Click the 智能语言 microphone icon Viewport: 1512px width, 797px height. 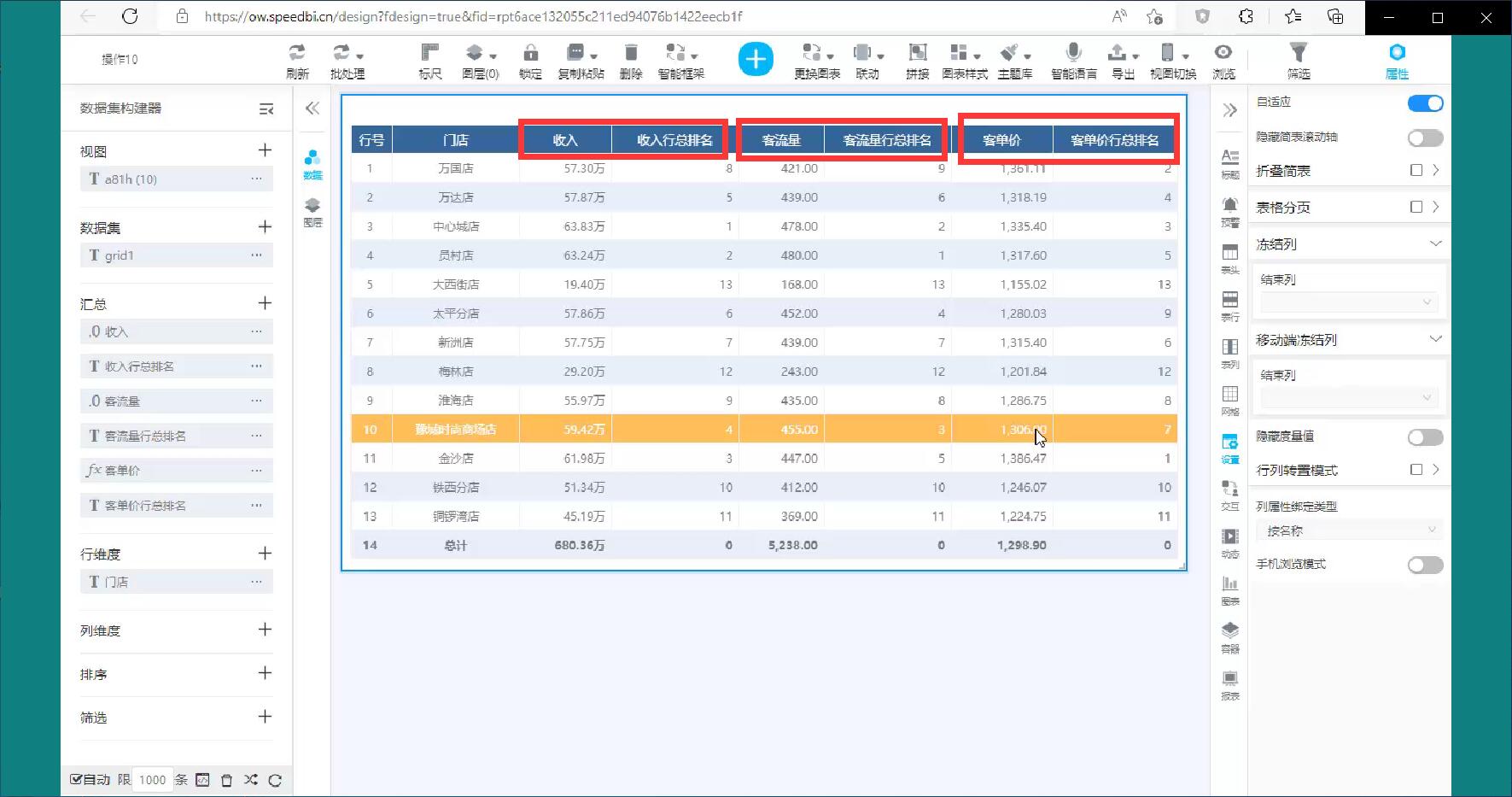point(1073,53)
